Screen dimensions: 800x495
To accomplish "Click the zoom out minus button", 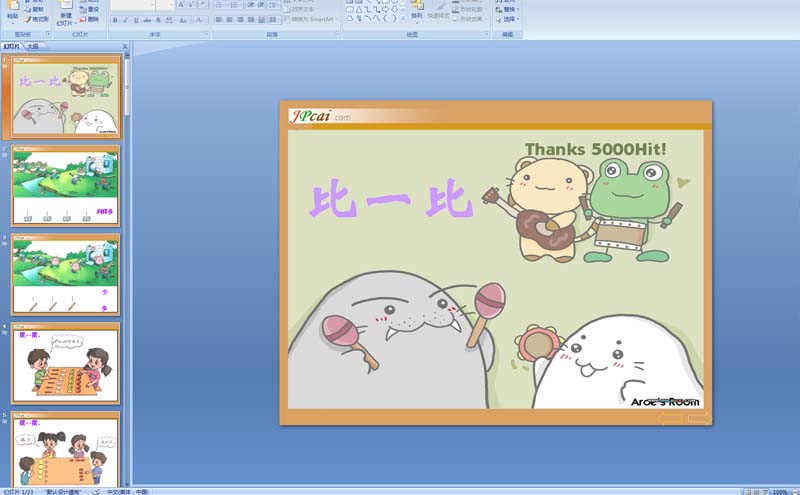I will pos(794,492).
